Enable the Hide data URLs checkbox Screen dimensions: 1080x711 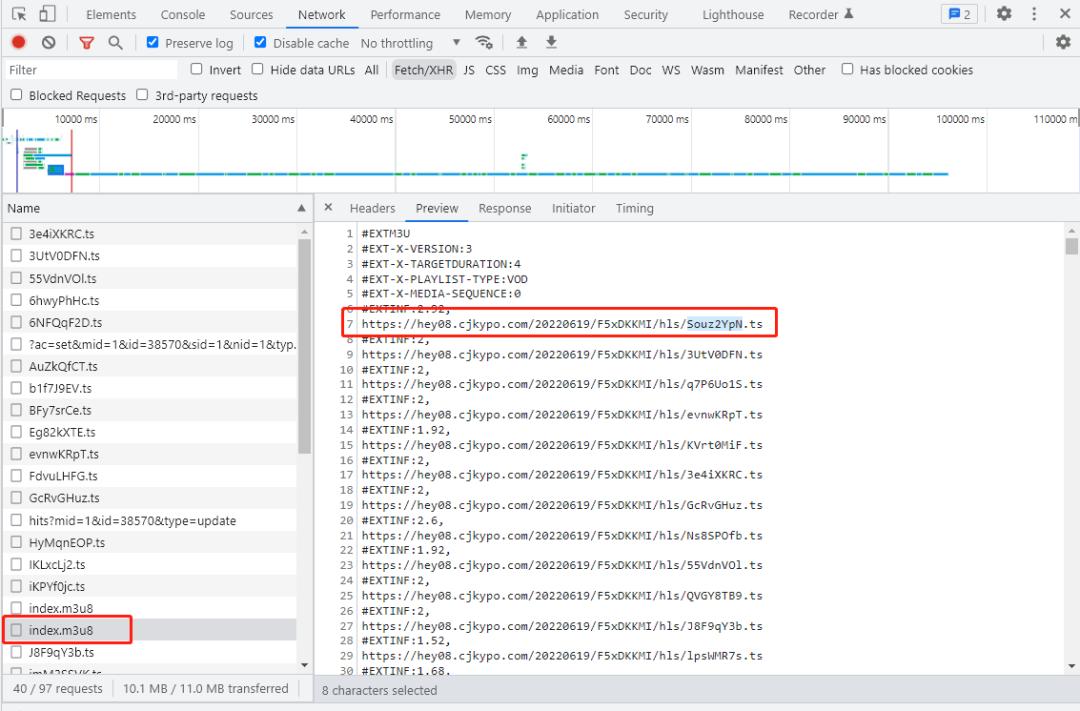pyautogui.click(x=258, y=69)
